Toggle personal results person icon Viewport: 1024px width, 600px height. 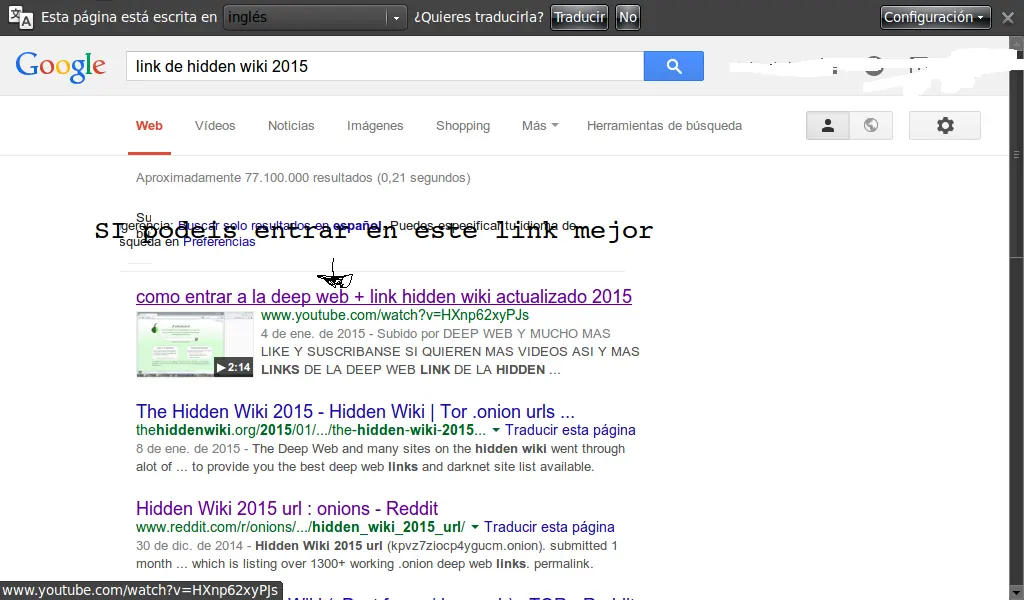[827, 125]
